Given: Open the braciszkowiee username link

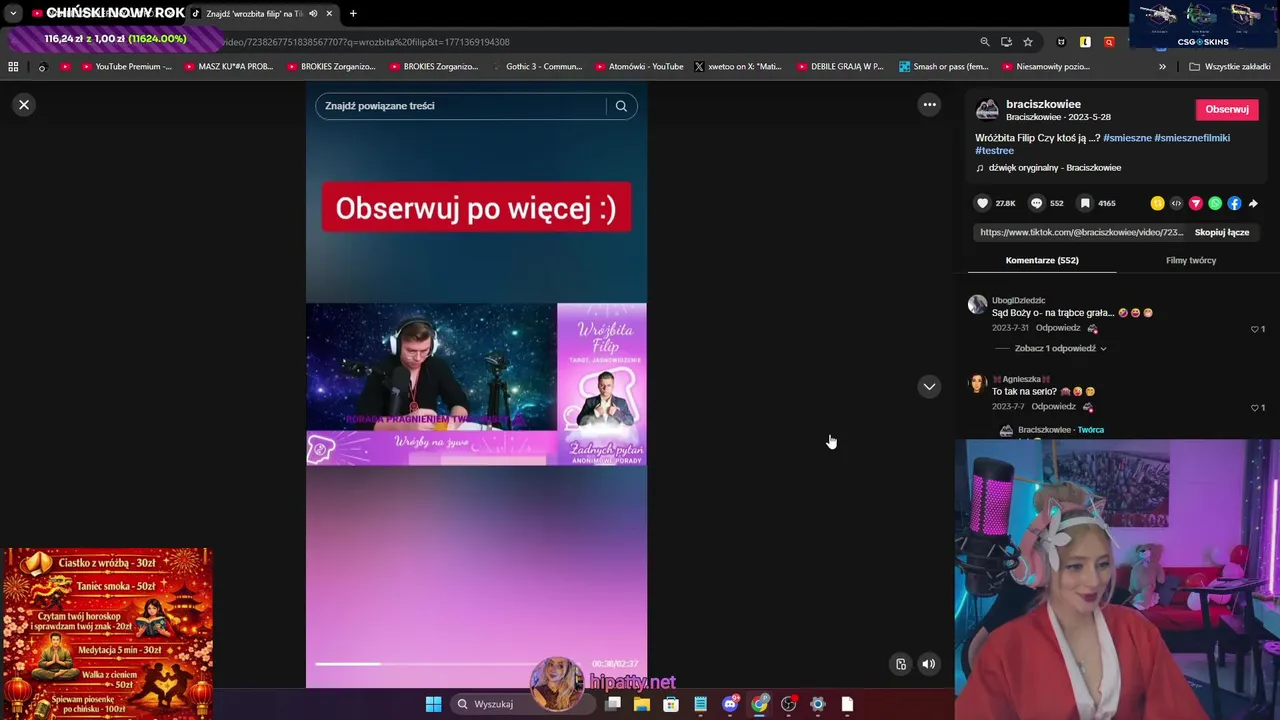Looking at the screenshot, I should 1043,104.
